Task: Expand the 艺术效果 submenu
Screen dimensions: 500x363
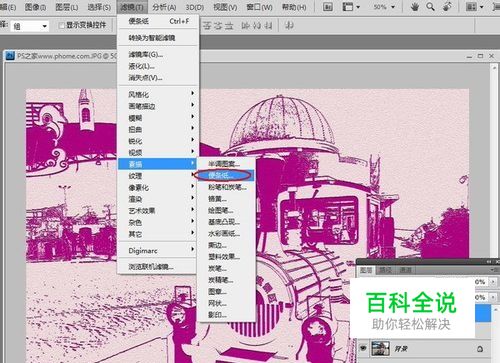Action: (x=157, y=211)
